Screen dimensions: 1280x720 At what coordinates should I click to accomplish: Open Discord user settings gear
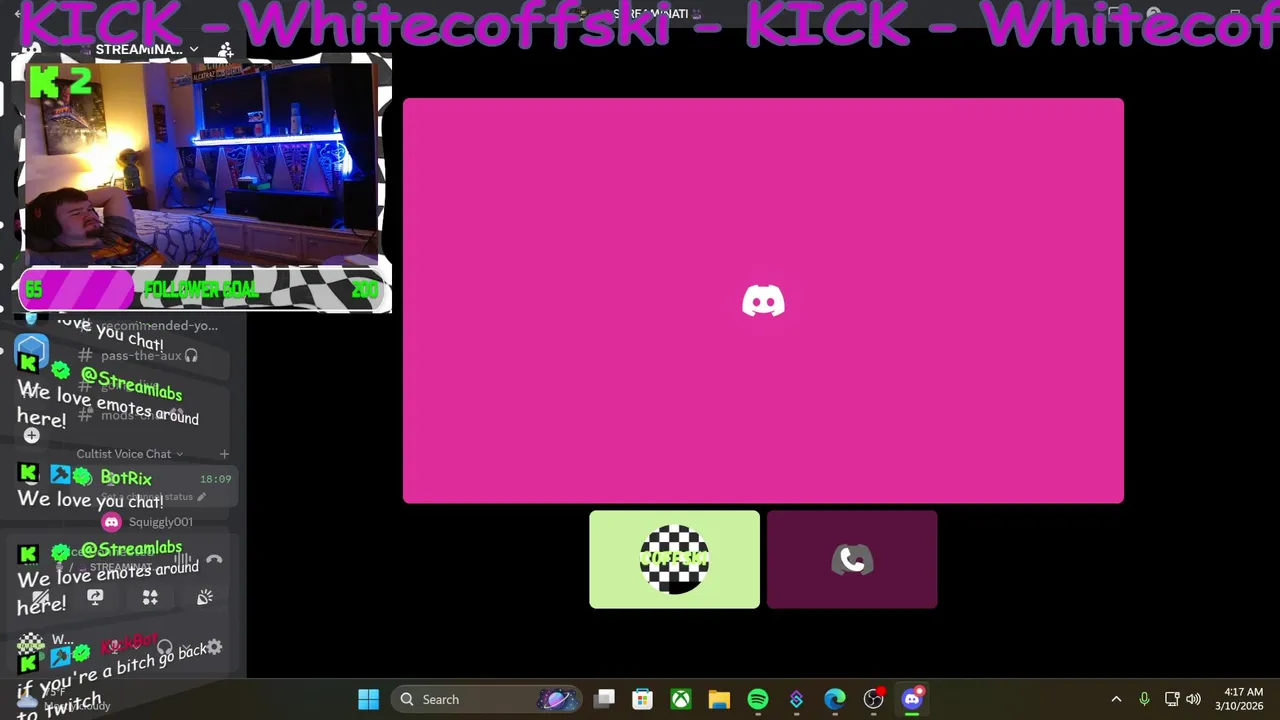213,648
